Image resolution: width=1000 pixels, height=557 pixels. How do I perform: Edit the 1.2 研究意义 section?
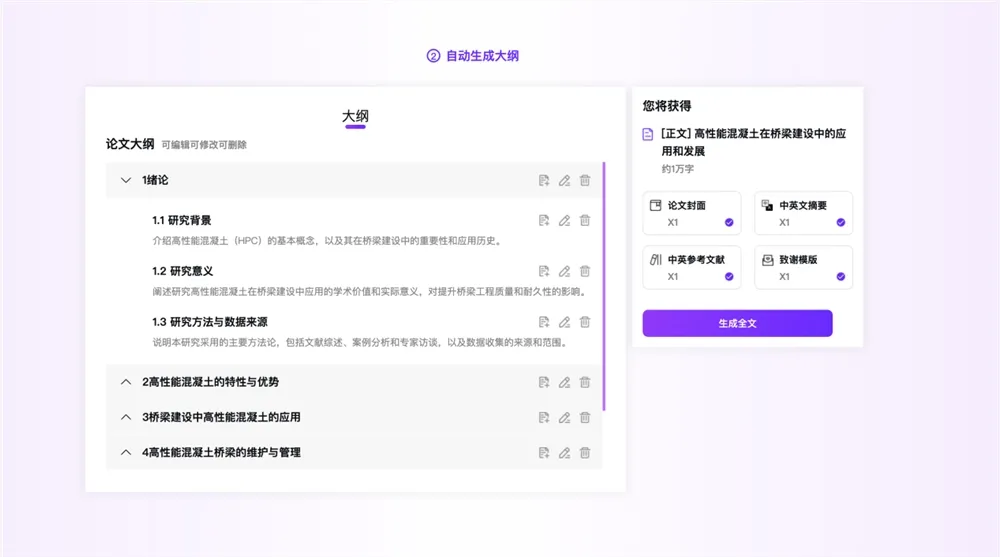pyautogui.click(x=564, y=271)
